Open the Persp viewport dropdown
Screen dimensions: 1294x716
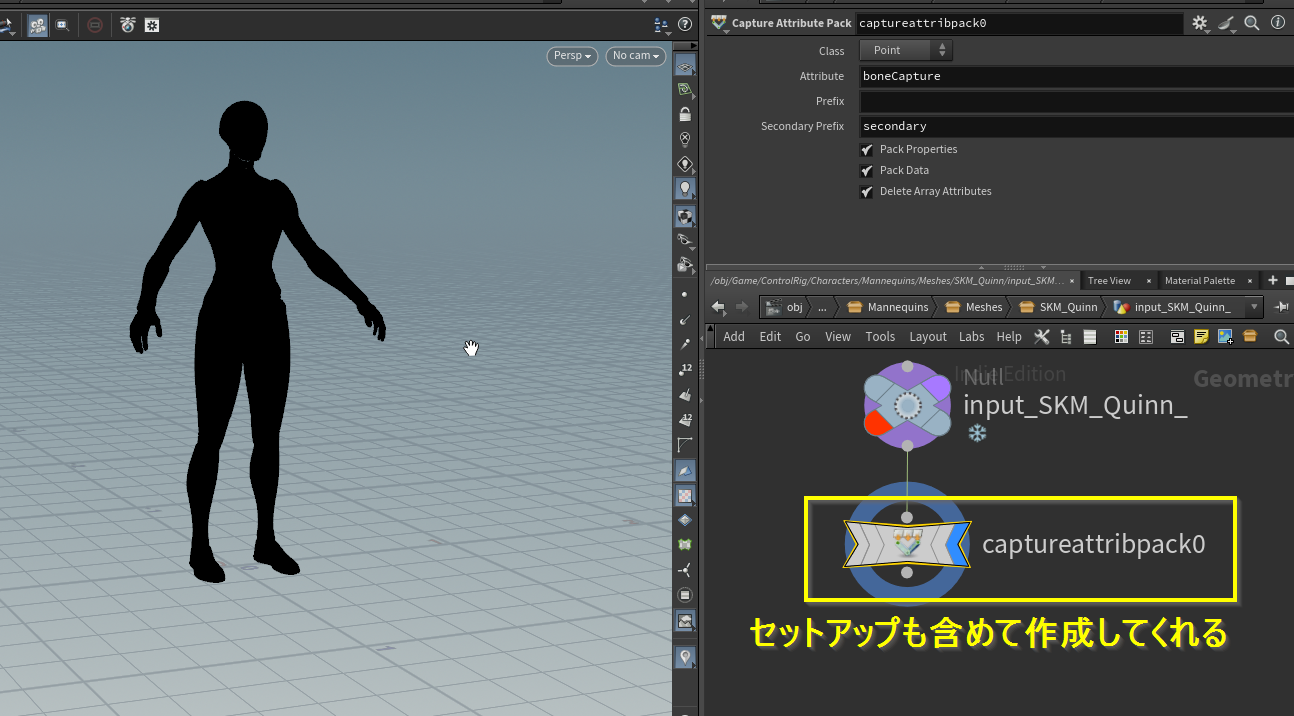(572, 56)
